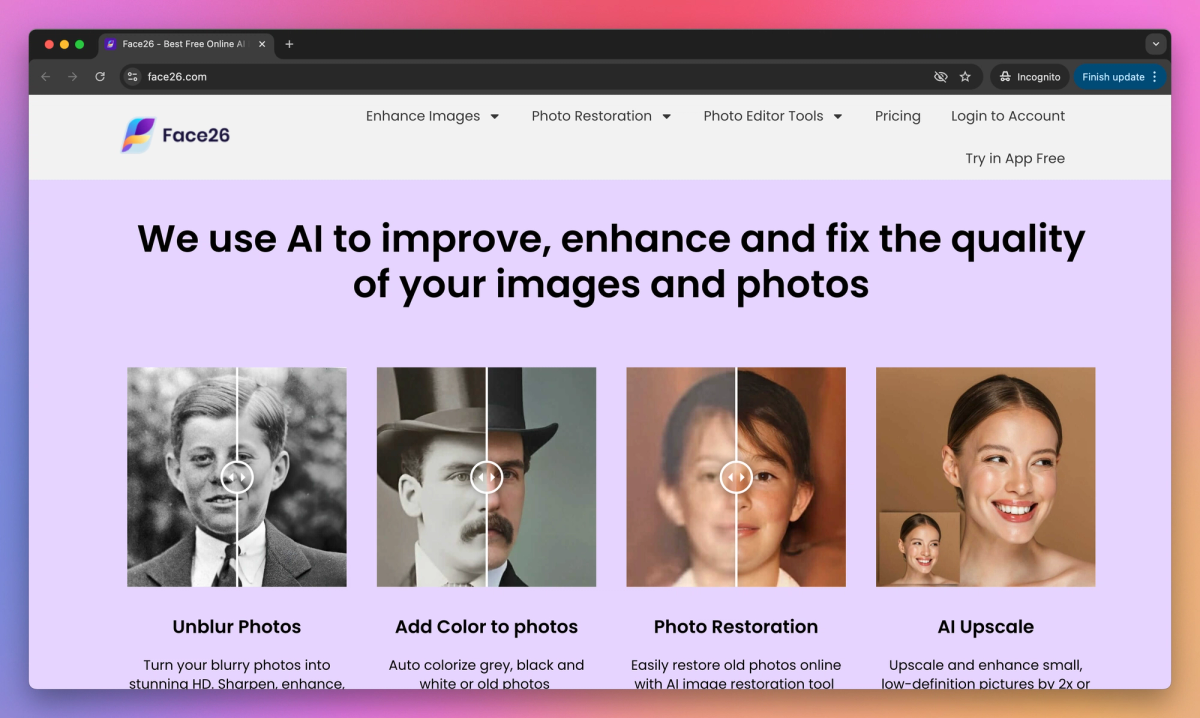The height and width of the screenshot is (718, 1200).
Task: Go to the Pricing page
Action: coord(898,116)
